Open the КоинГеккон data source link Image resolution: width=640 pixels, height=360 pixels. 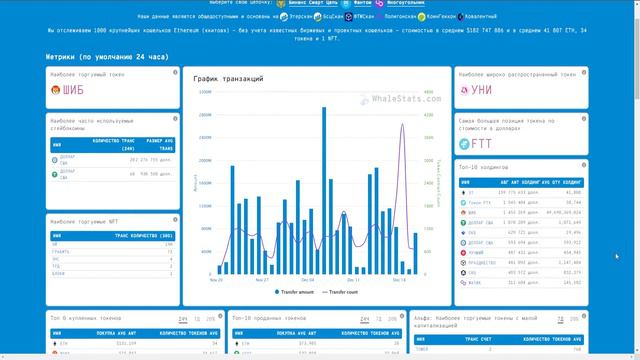[441, 17]
